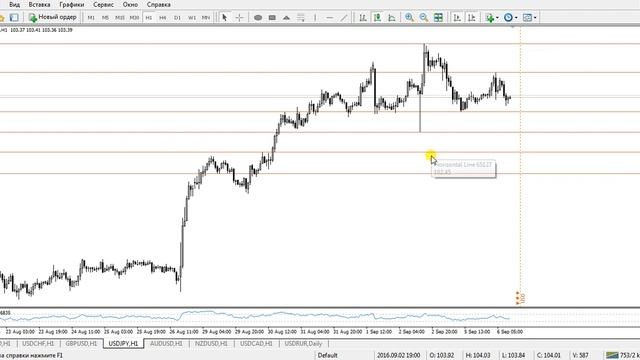This screenshot has width=640, height=360.
Task: Click the H: 104.03 status value
Action: click(478, 356)
